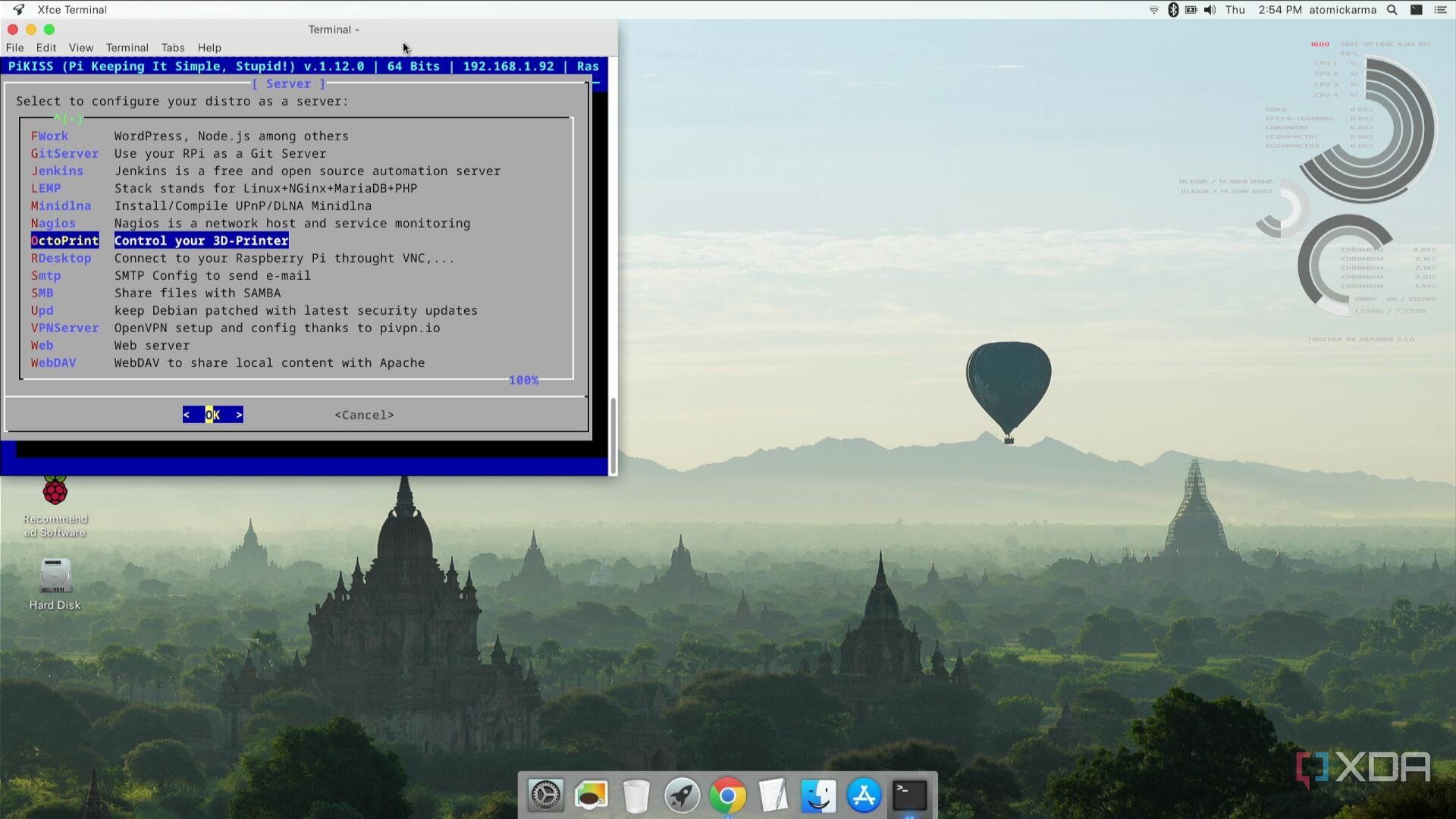The height and width of the screenshot is (819, 1456).
Task: Open the Hard Disk desktop icon
Action: (x=54, y=578)
